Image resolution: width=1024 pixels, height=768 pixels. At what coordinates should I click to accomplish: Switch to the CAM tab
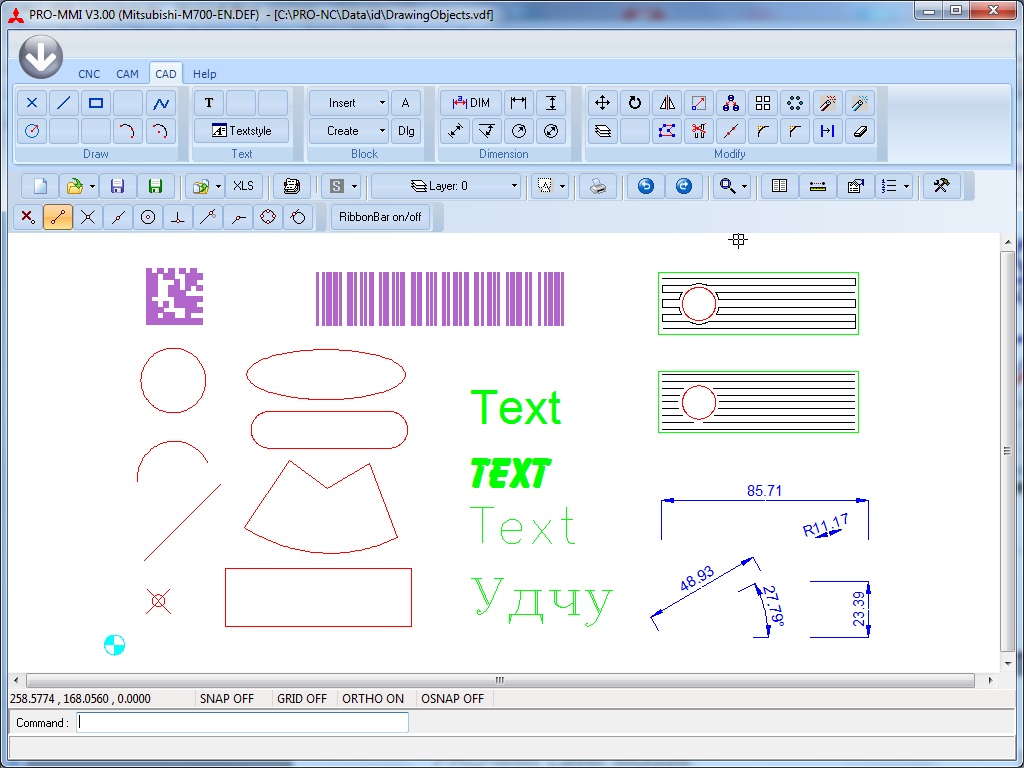click(x=127, y=74)
